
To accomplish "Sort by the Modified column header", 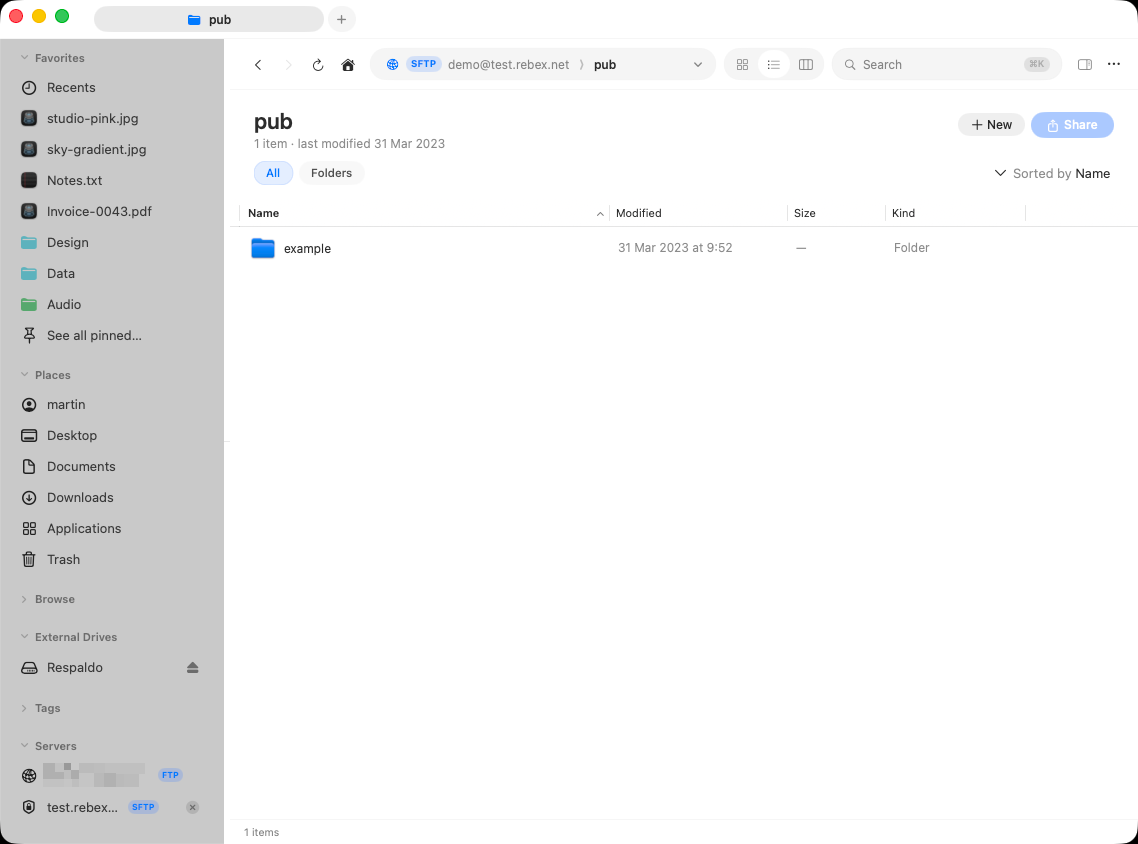I will click(697, 213).
